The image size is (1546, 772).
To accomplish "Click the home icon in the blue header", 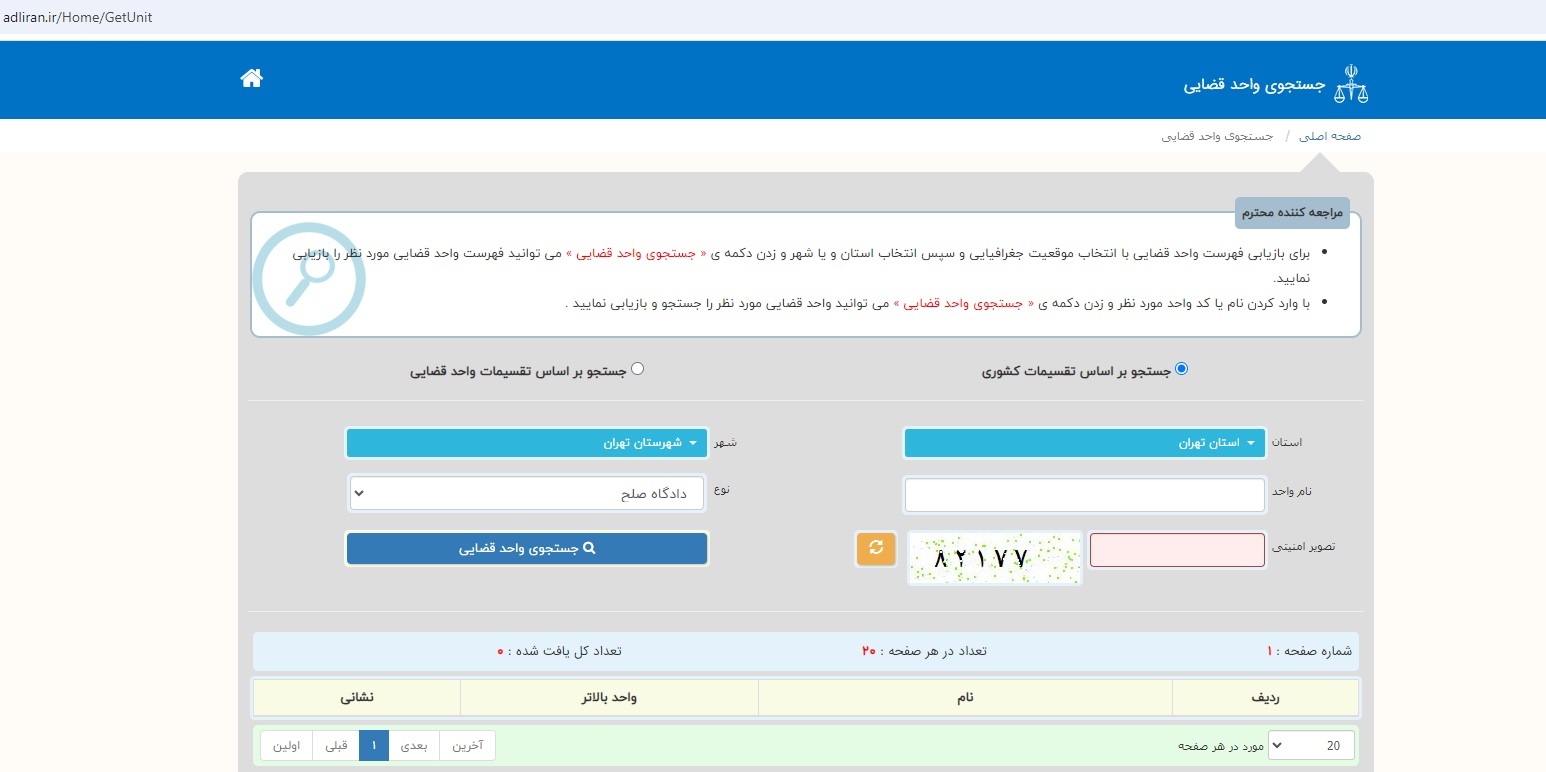I will point(251,78).
